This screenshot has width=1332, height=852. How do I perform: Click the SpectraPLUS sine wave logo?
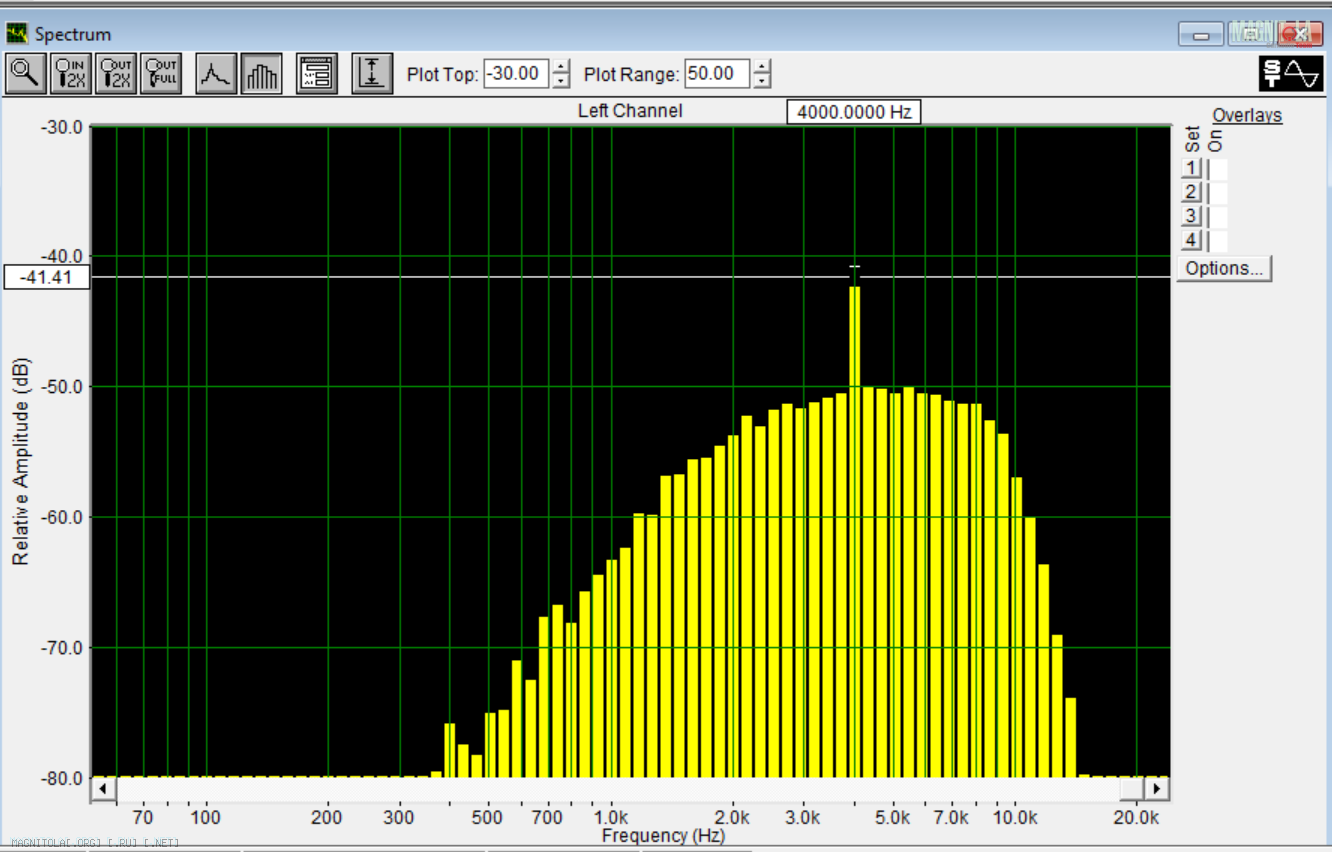pos(1290,73)
